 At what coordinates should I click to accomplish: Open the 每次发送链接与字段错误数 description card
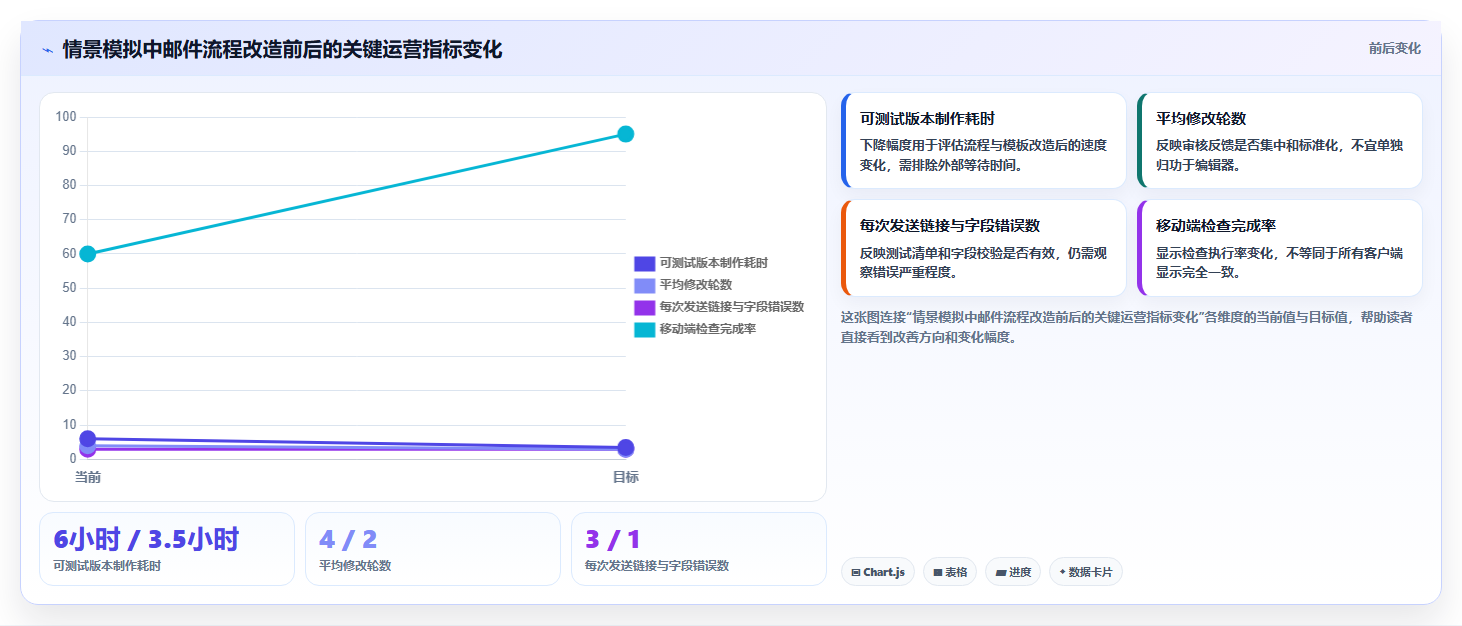click(984, 248)
